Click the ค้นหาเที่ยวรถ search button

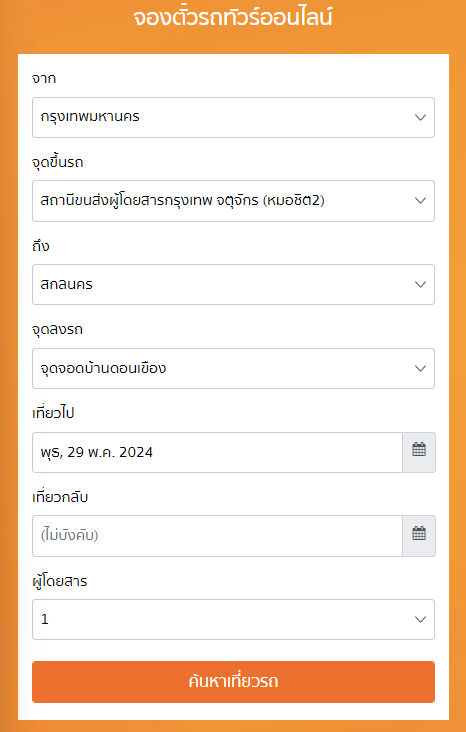point(233,682)
